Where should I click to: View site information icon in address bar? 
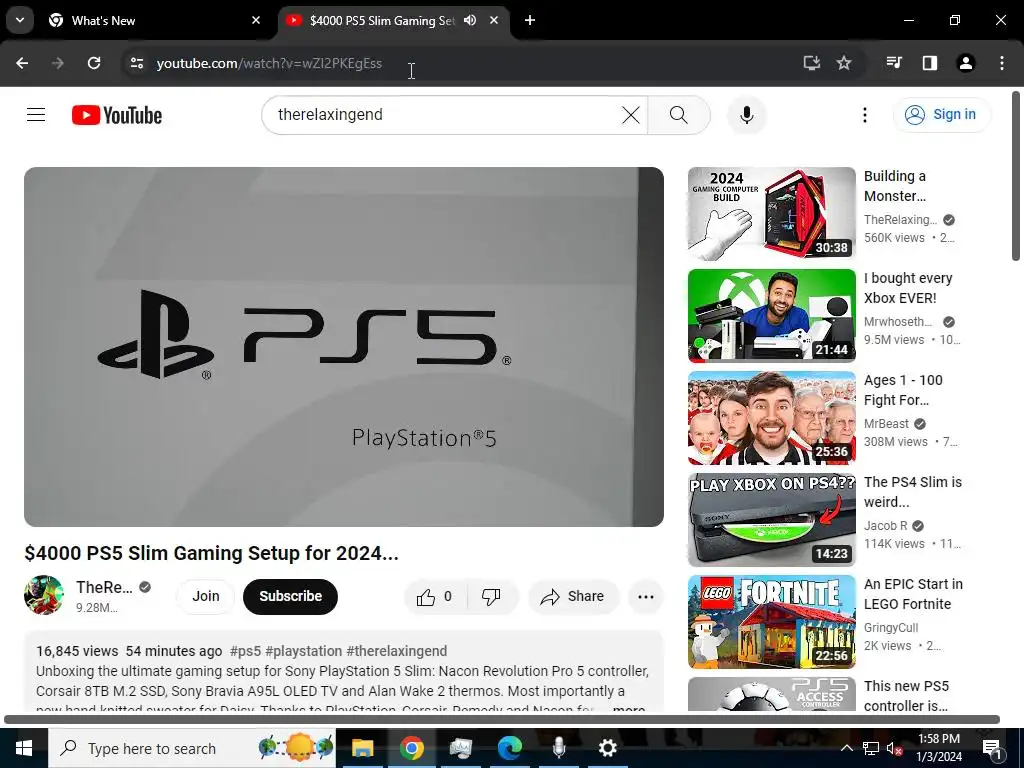click(136, 63)
